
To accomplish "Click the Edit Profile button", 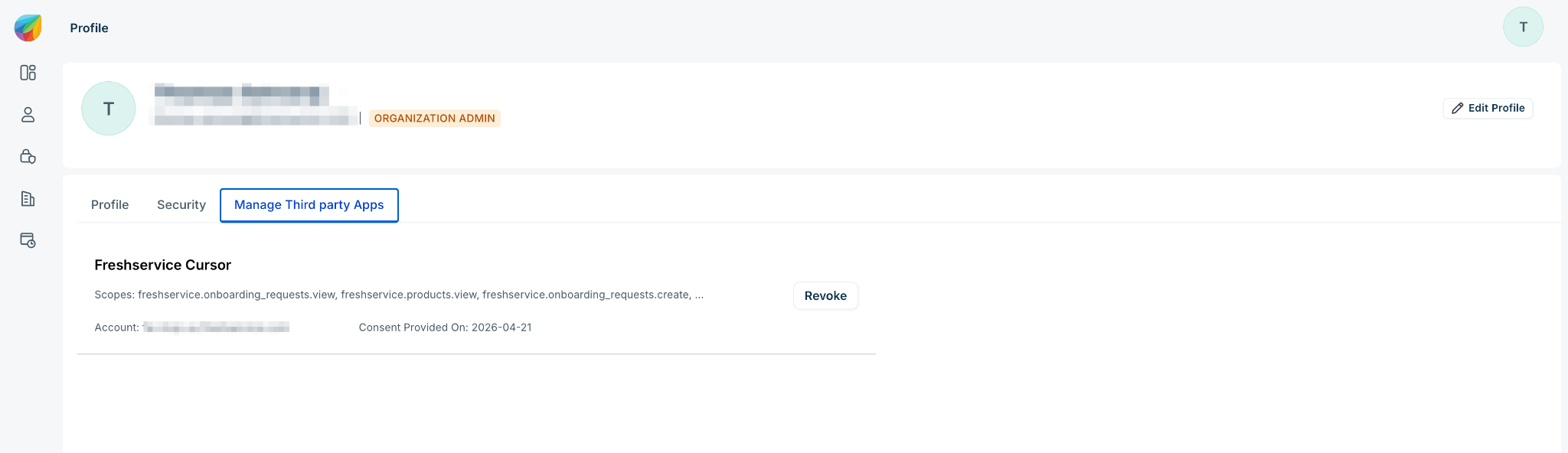I will [1488, 108].
